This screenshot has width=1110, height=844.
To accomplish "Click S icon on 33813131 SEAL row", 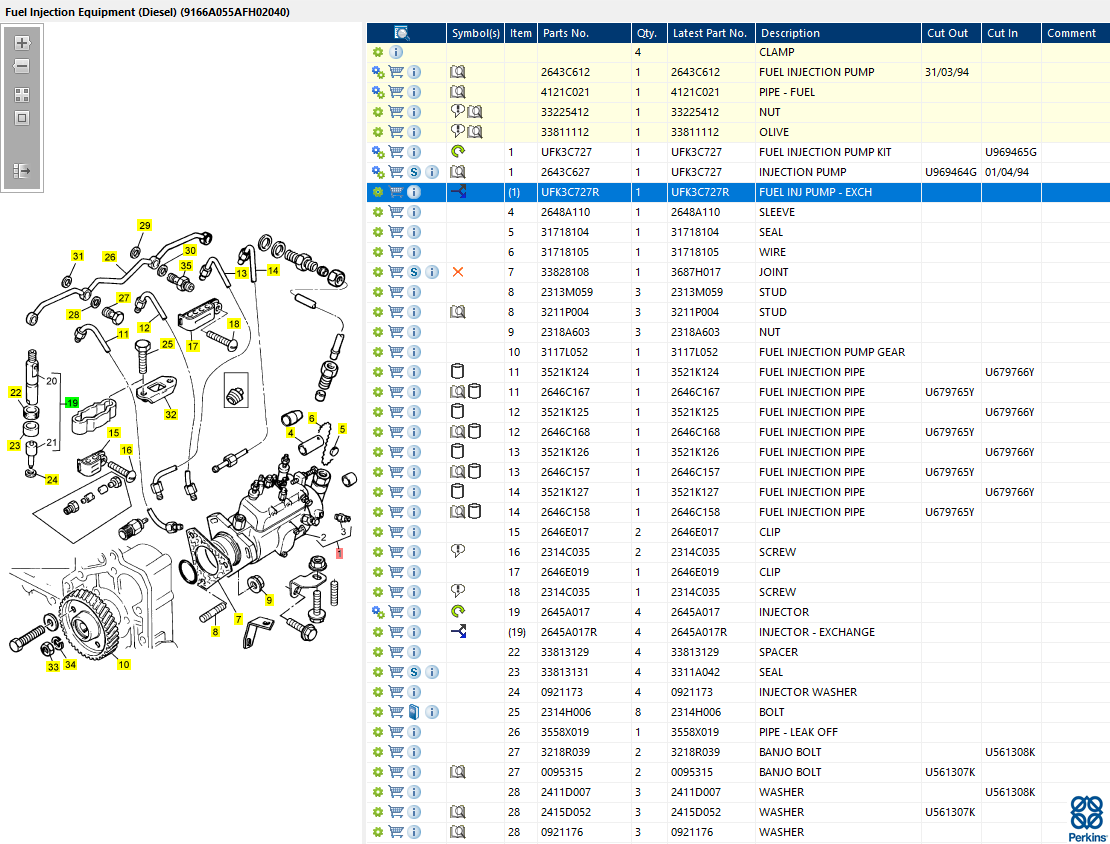I will point(415,672).
